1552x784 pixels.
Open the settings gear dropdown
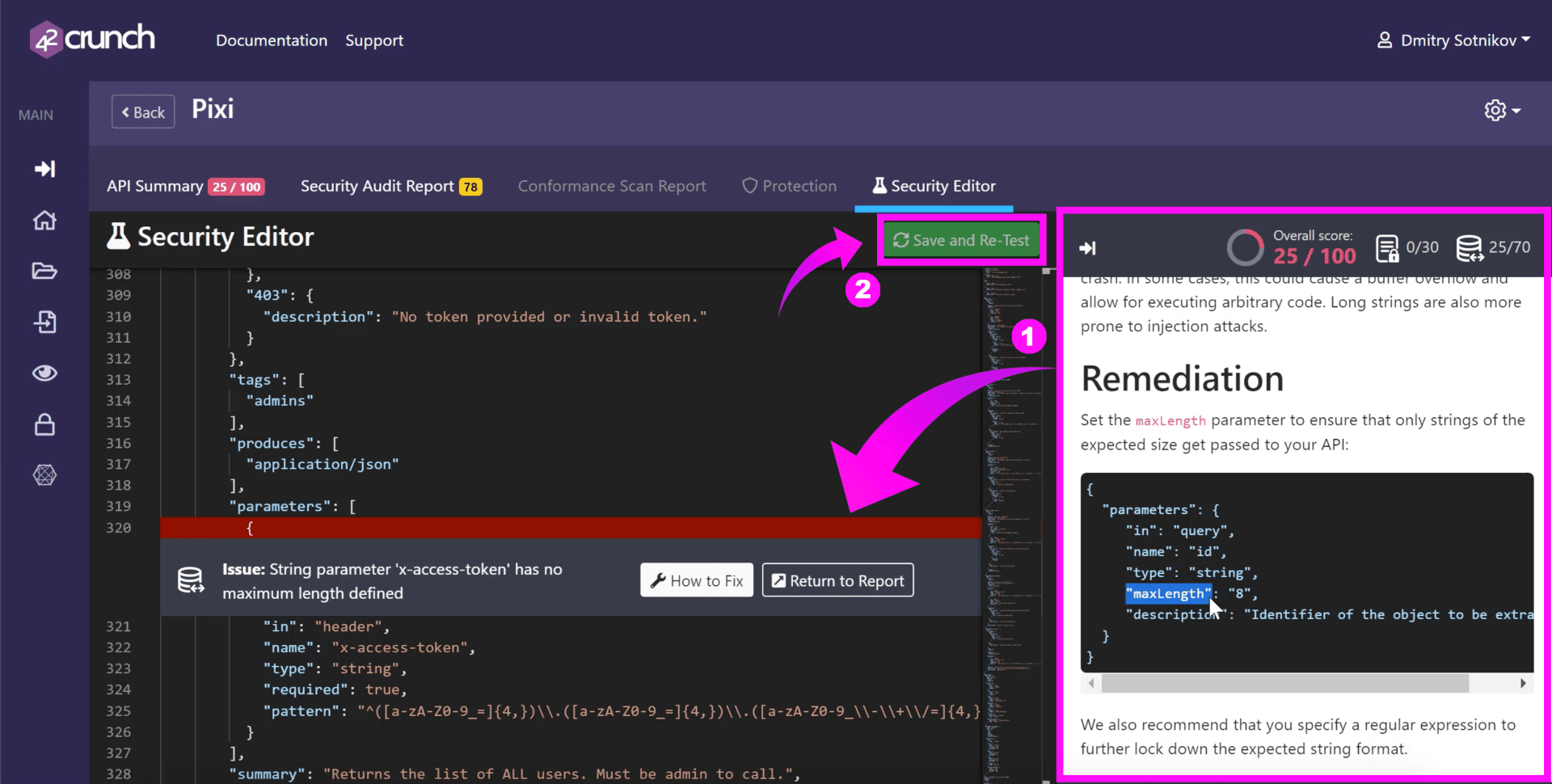coord(1502,110)
